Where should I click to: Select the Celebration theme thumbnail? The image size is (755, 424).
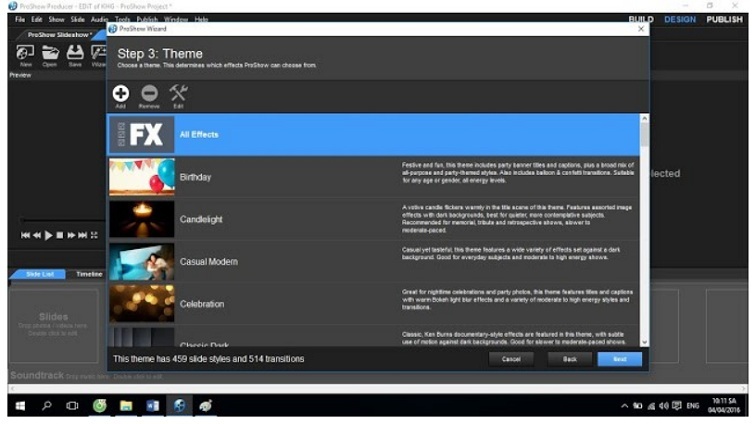[x=142, y=304]
